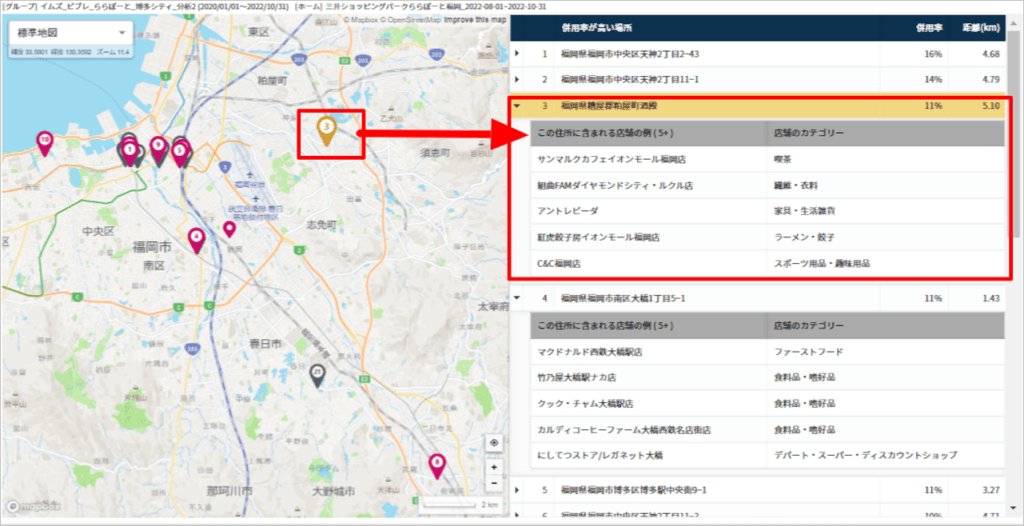Click the 5.10 distance in row 3
The width and height of the screenshot is (1024, 526).
coord(991,105)
